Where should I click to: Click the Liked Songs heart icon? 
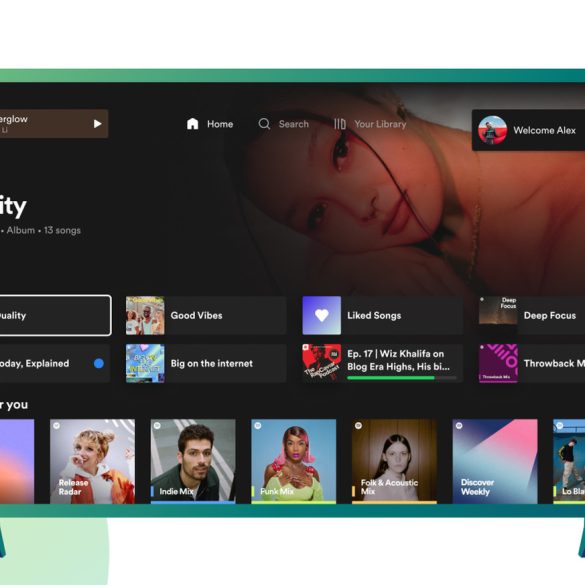322,315
